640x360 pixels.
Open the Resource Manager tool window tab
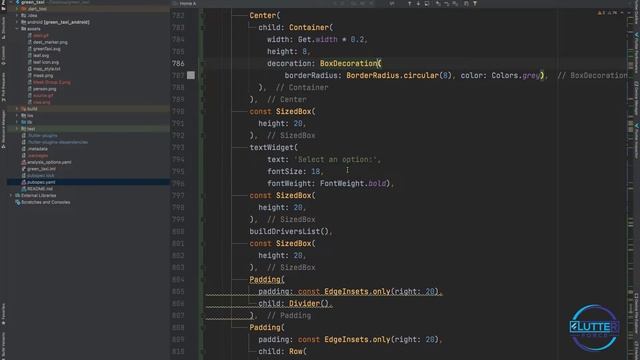[x=3, y=129]
